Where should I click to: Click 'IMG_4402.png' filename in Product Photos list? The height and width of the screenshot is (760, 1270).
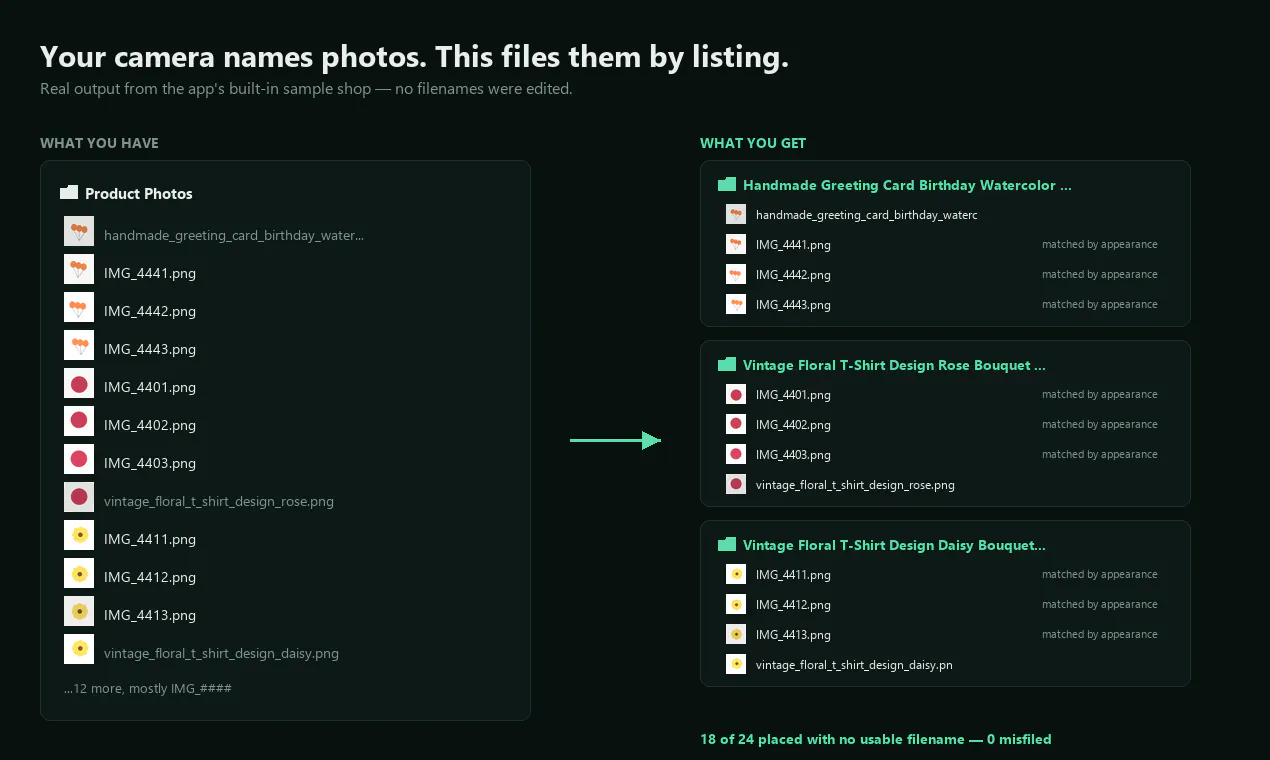[150, 425]
